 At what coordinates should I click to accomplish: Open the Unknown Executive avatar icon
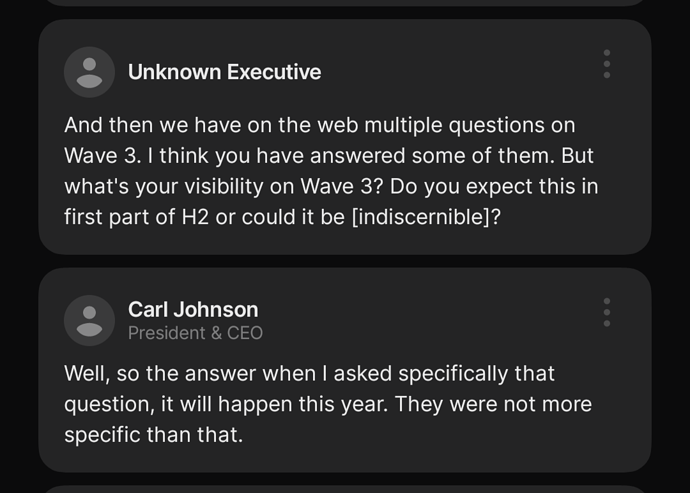click(89, 72)
